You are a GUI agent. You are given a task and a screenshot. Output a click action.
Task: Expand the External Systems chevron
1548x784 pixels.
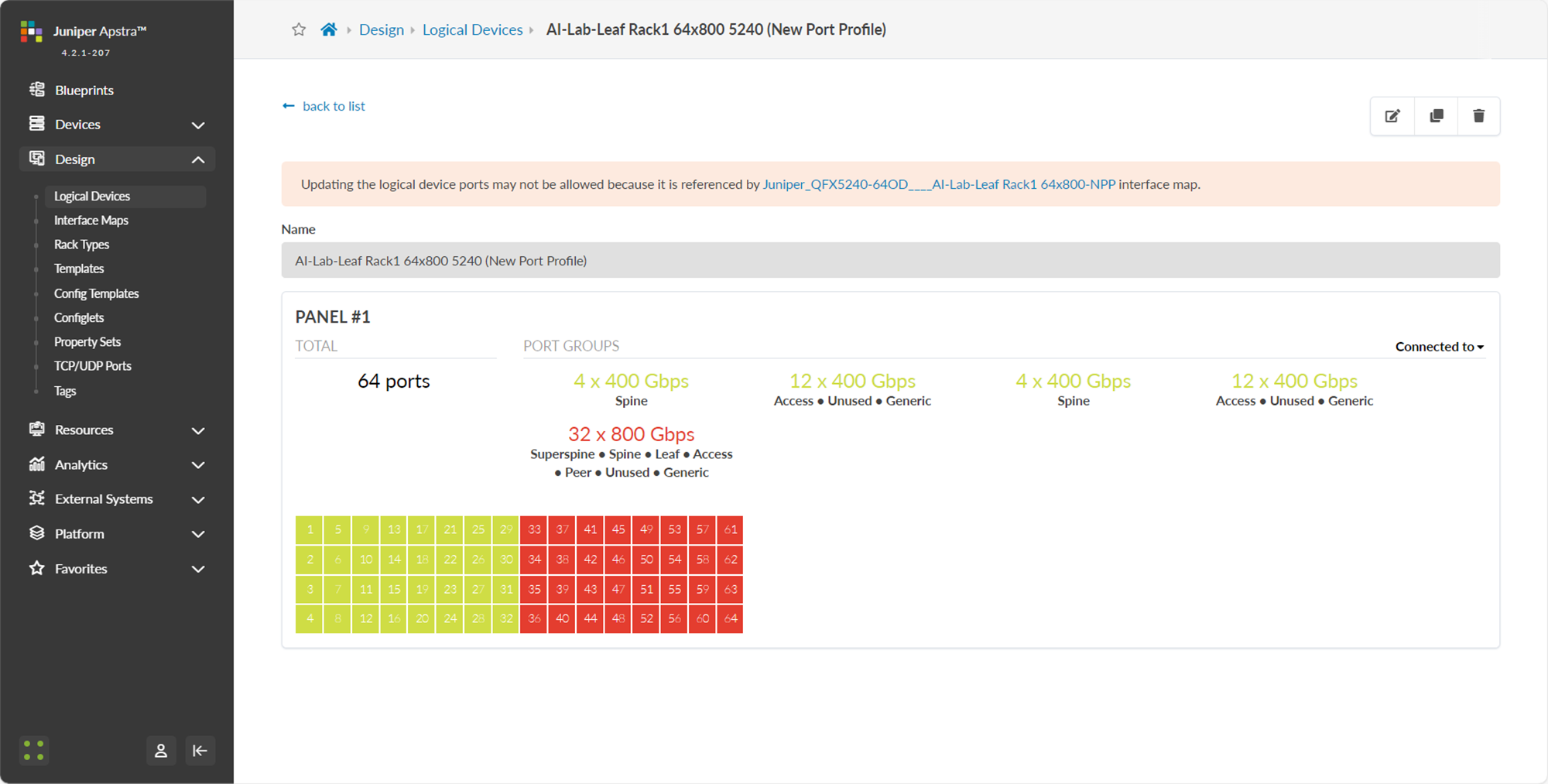[x=198, y=499]
